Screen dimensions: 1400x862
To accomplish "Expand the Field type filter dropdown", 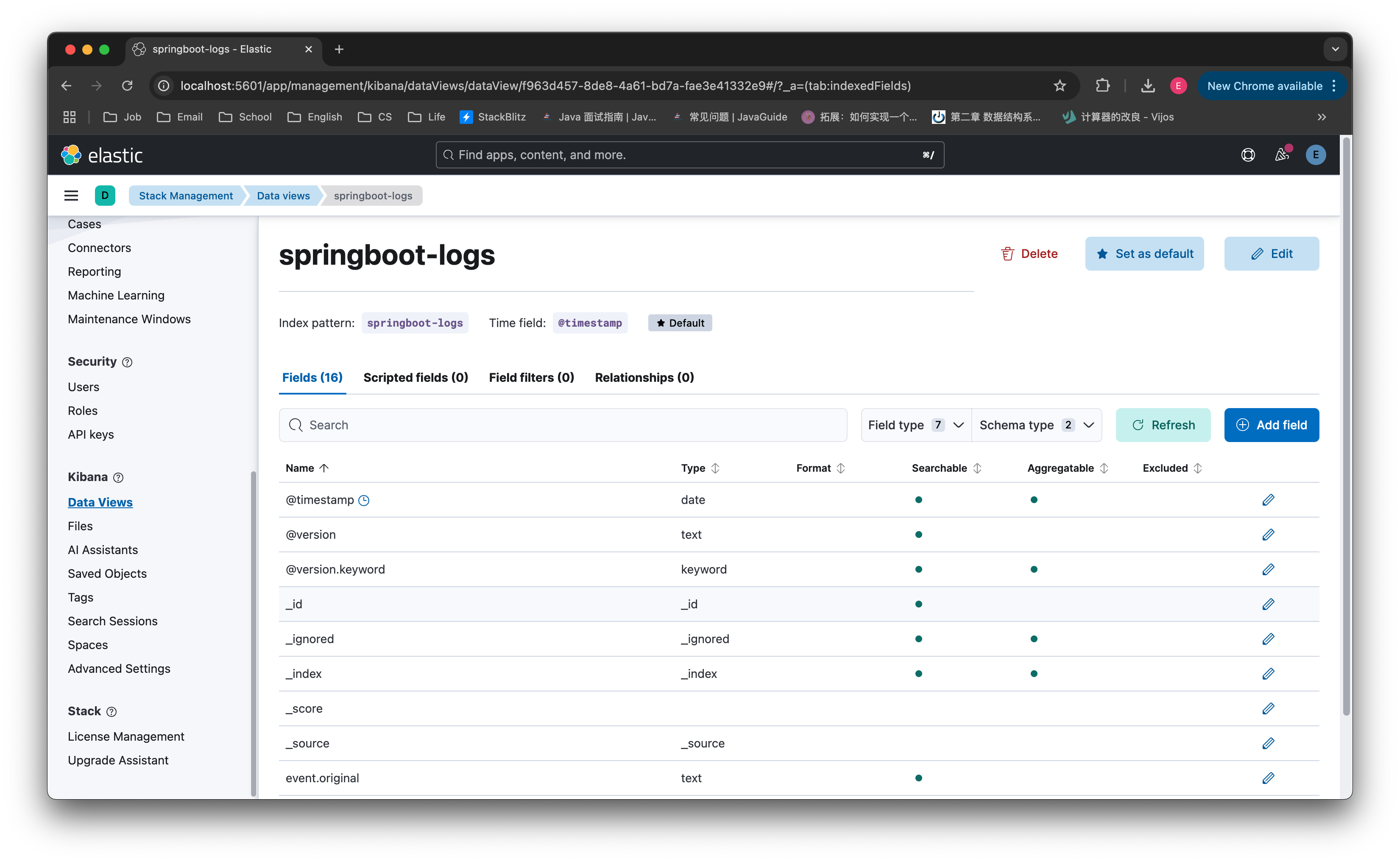I will [x=916, y=425].
